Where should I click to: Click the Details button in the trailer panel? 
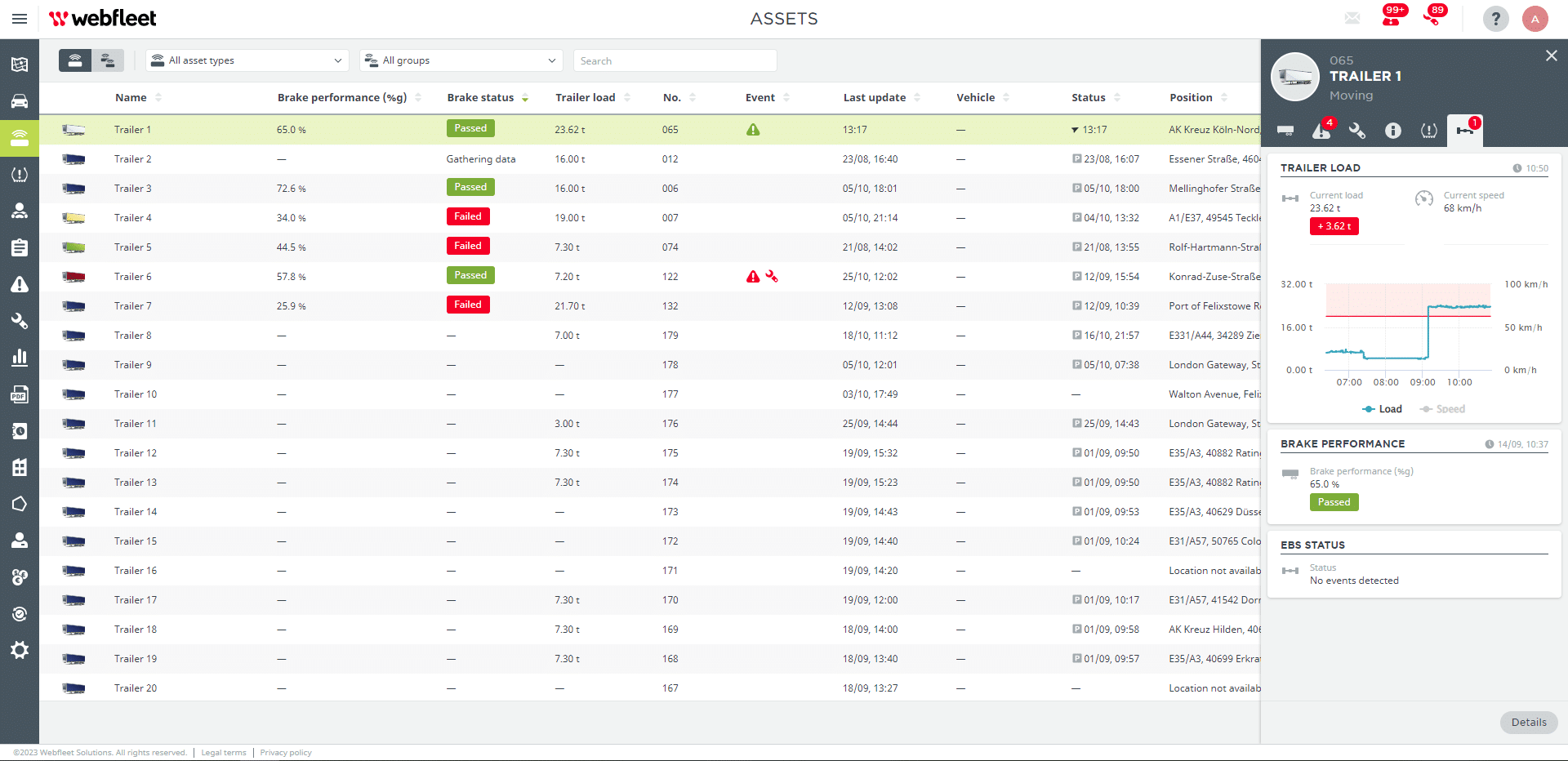click(1529, 723)
